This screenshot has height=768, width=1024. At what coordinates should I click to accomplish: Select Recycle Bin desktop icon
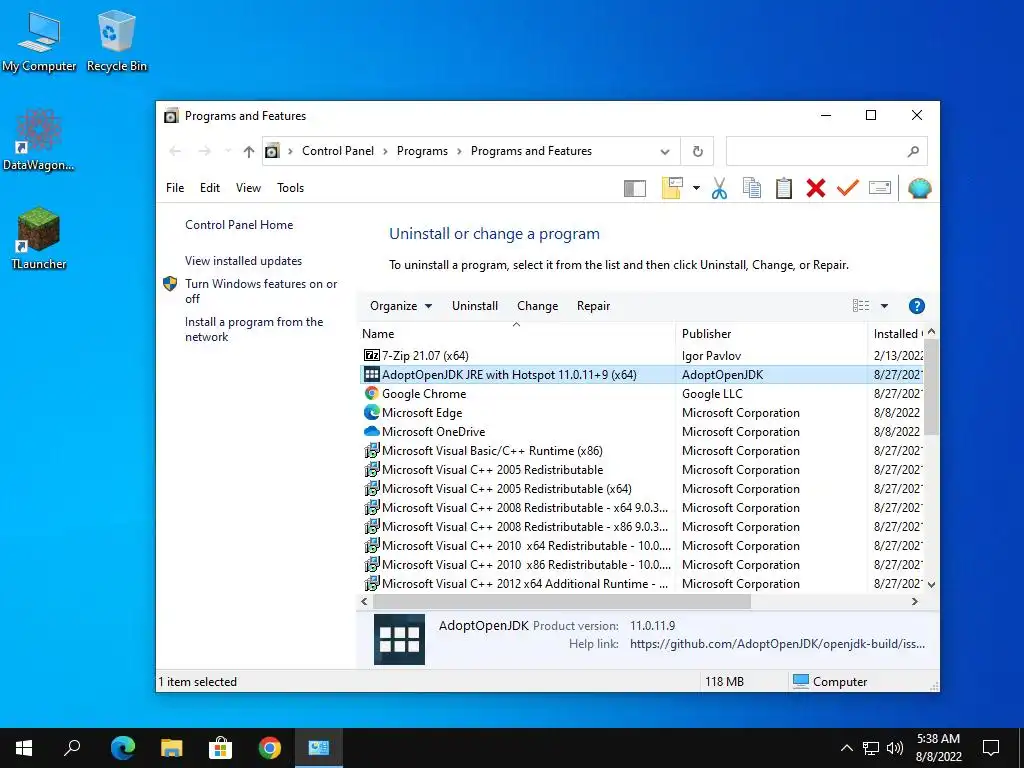click(x=117, y=40)
